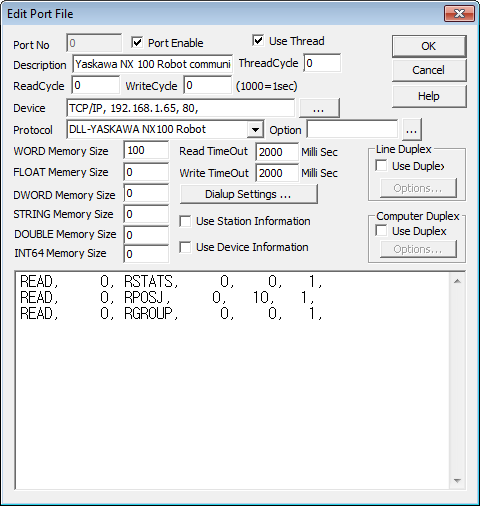Open the Help button
The width and height of the screenshot is (480, 506).
(429, 96)
